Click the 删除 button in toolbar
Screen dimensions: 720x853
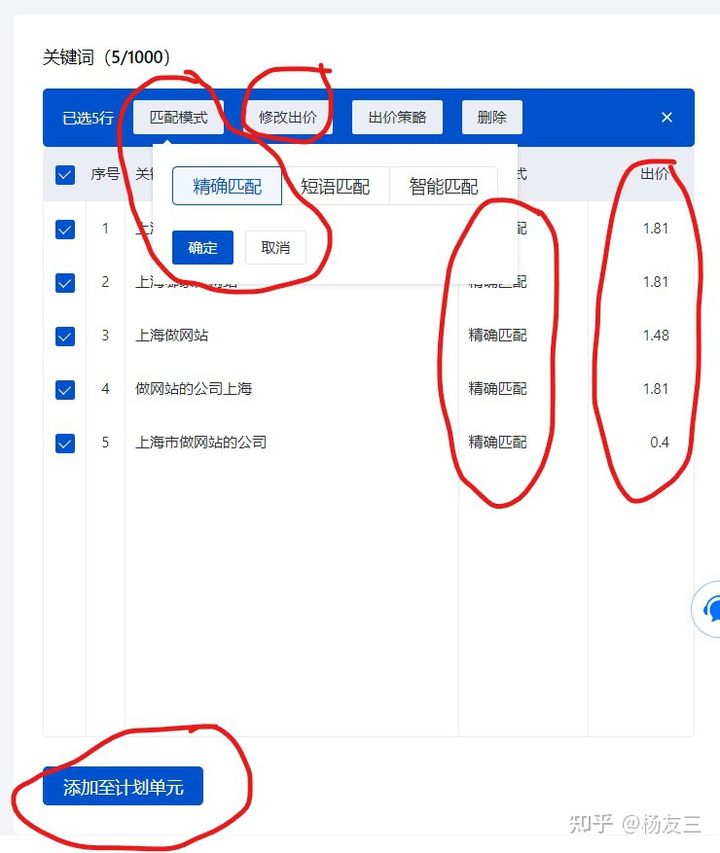[492, 117]
